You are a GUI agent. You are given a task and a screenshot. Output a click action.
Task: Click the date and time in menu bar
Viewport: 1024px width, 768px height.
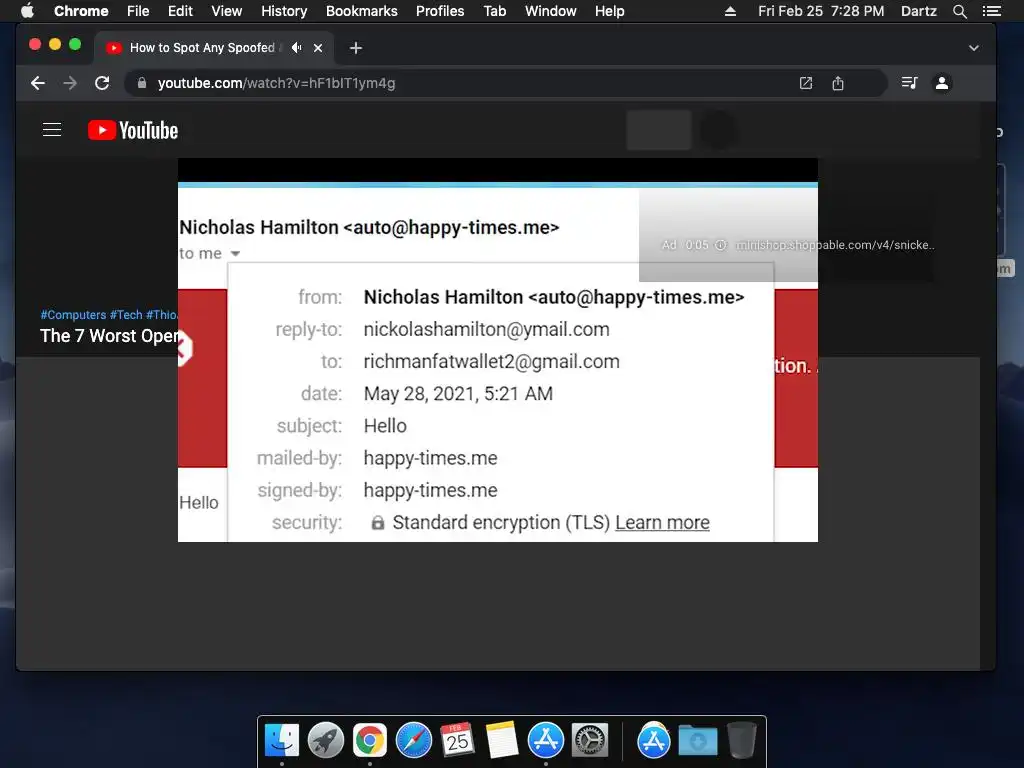pos(821,11)
